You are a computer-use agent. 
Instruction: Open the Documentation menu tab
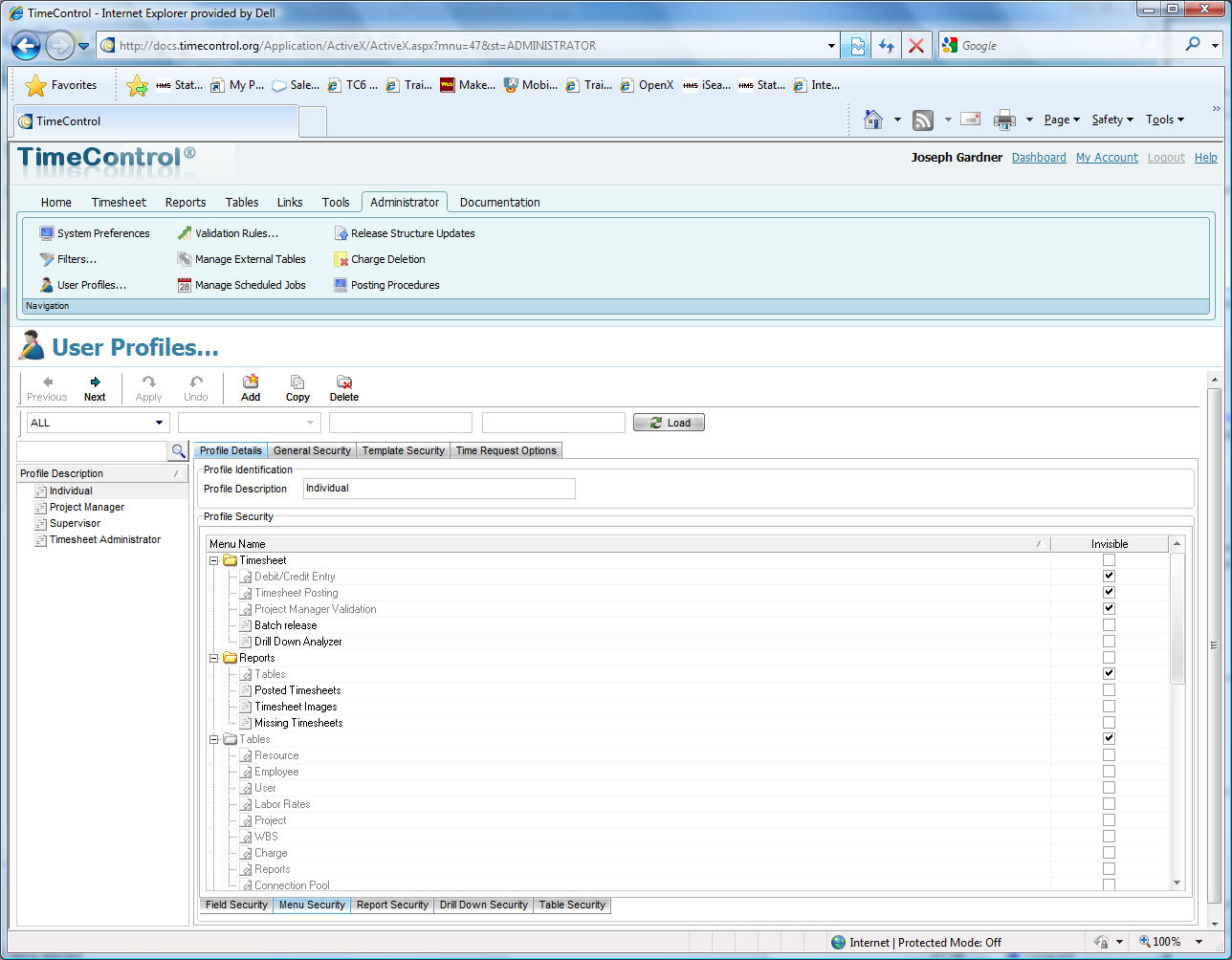coord(499,202)
